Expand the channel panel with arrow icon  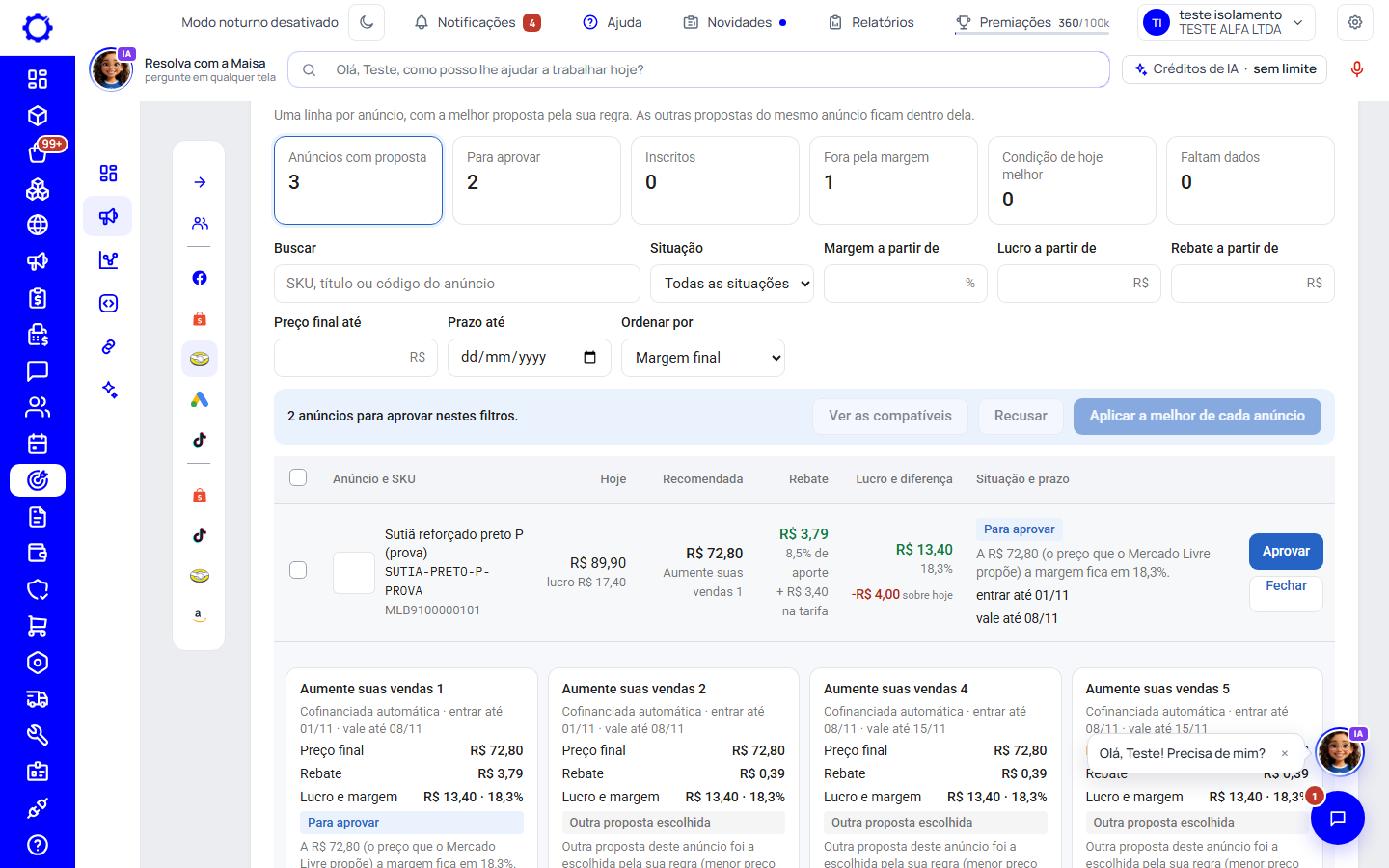200,182
